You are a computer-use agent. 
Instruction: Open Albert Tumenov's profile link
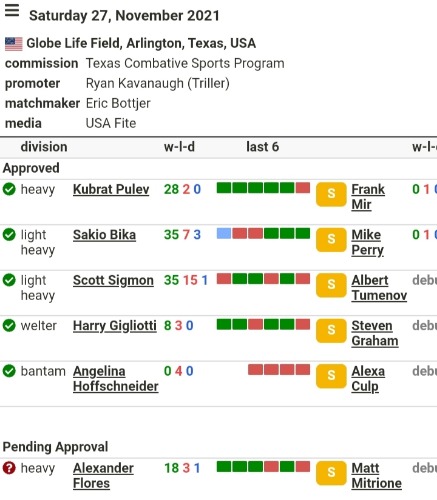[x=379, y=288]
